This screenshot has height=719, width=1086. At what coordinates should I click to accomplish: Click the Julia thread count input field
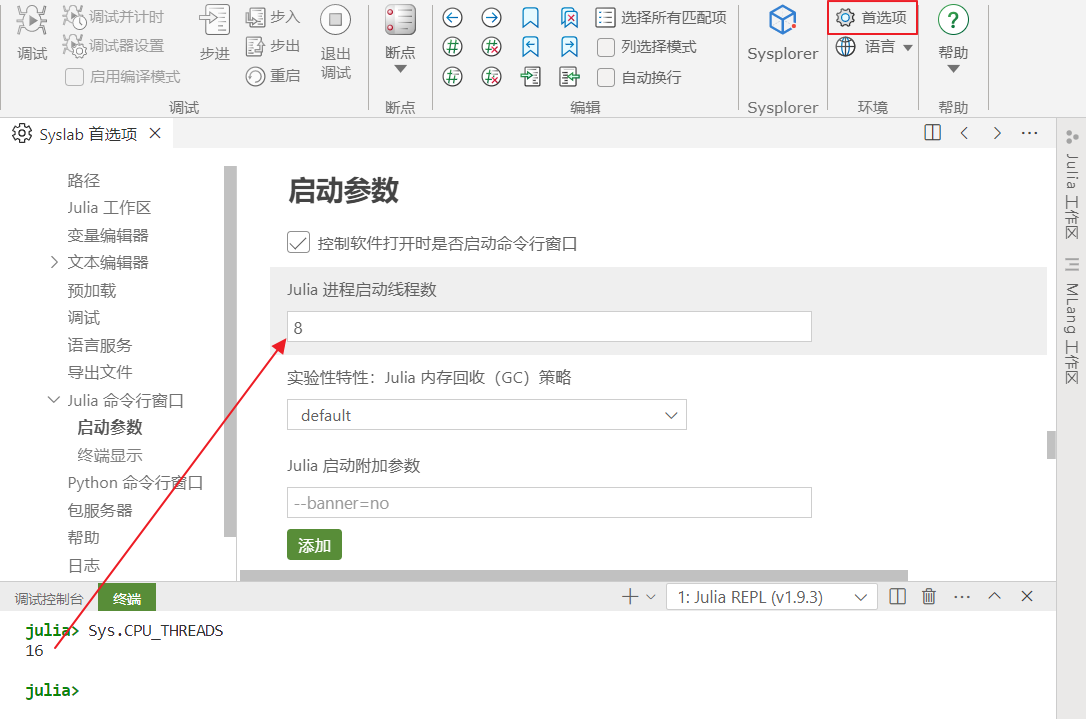(548, 327)
